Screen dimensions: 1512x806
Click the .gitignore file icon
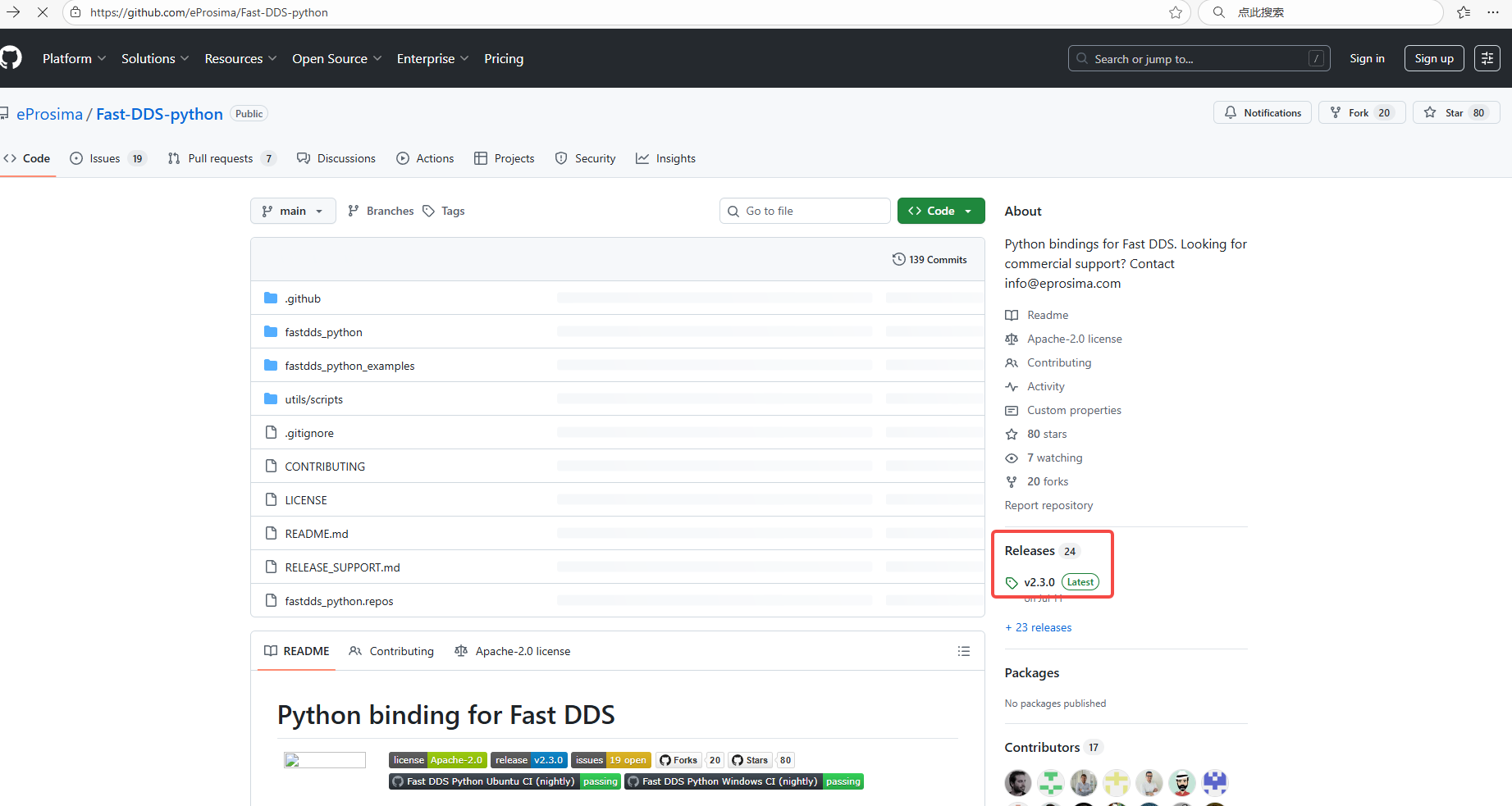271,432
